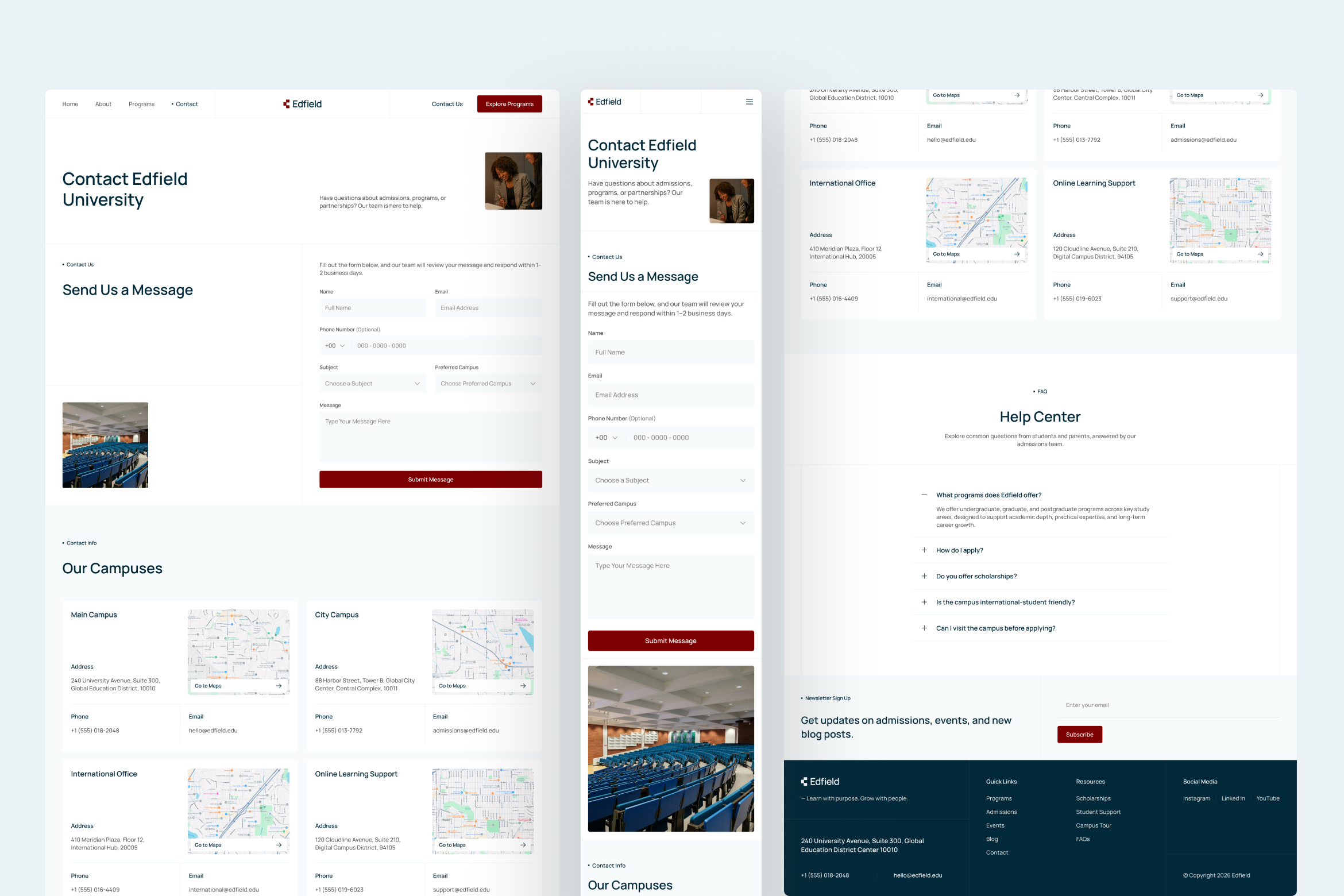Open Online Learning Support map arrow, right panel
Image resolution: width=1344 pixels, height=896 pixels.
click(x=1260, y=254)
